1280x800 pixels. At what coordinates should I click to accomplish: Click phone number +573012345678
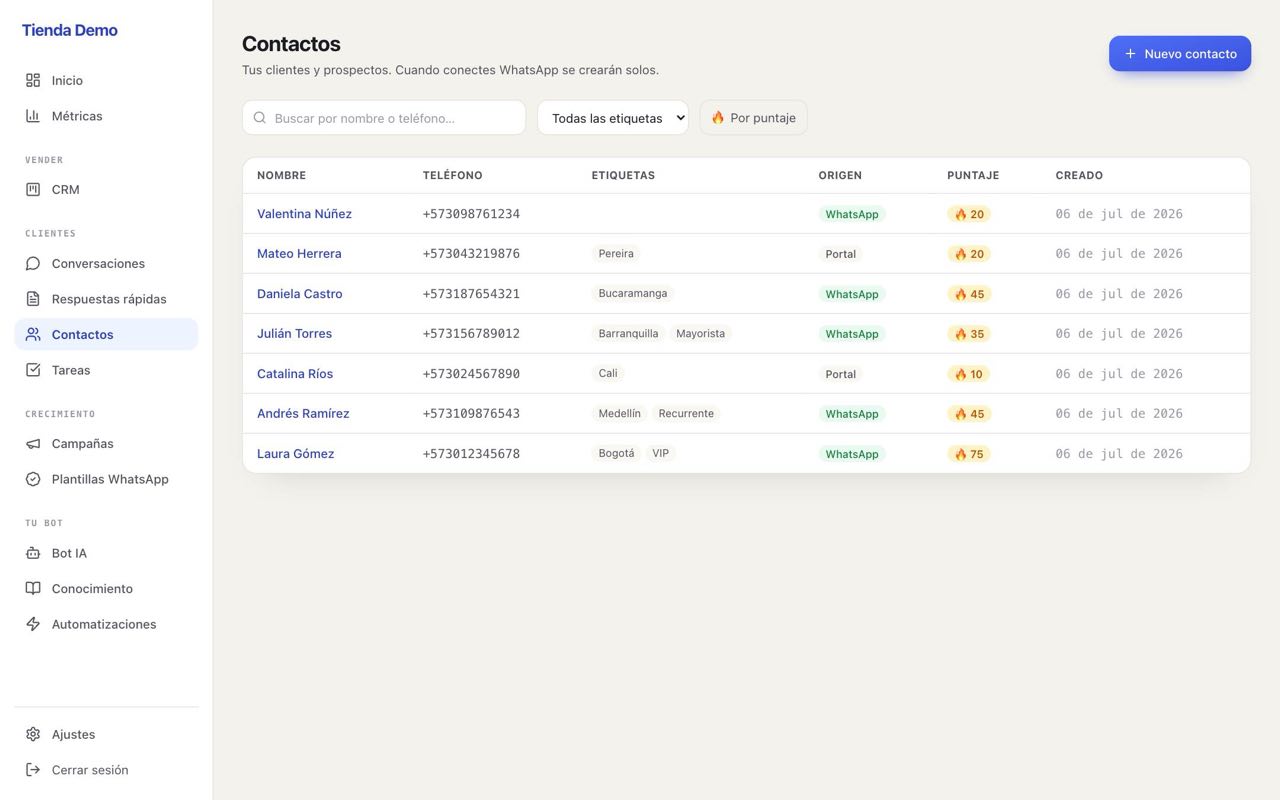(471, 454)
